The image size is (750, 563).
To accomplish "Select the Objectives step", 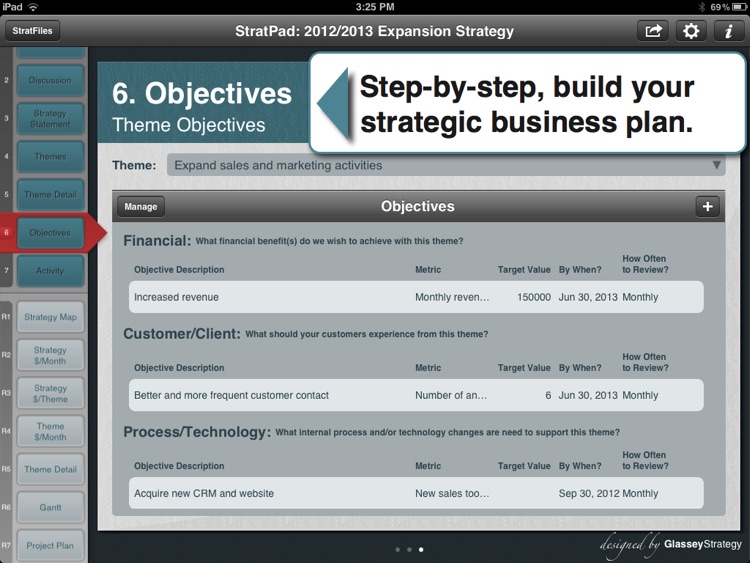I will click(50, 233).
